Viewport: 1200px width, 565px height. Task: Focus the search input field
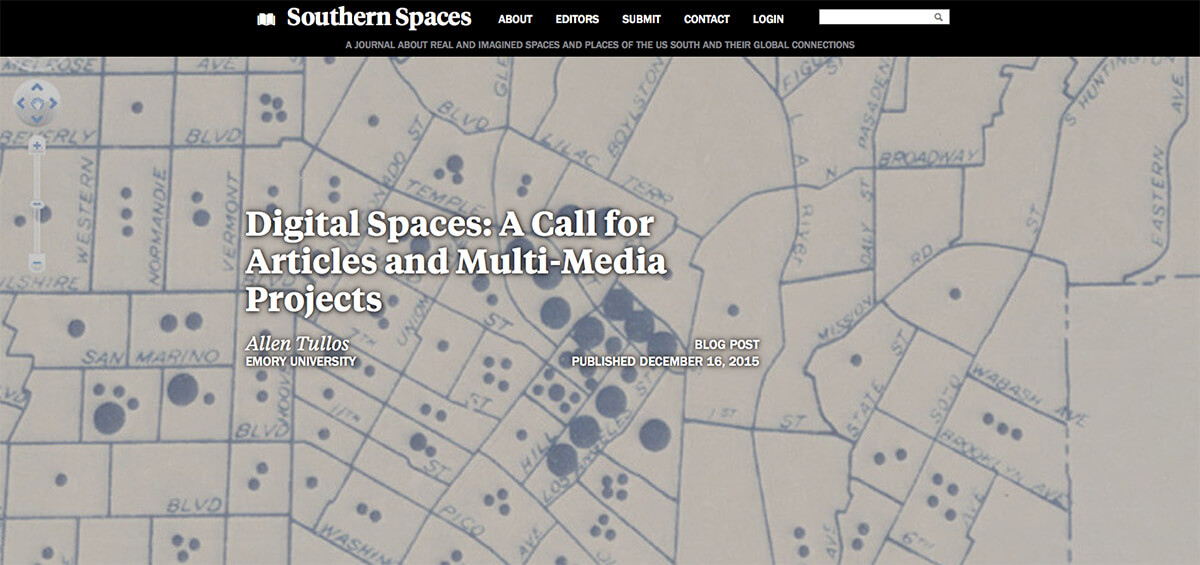pos(874,17)
